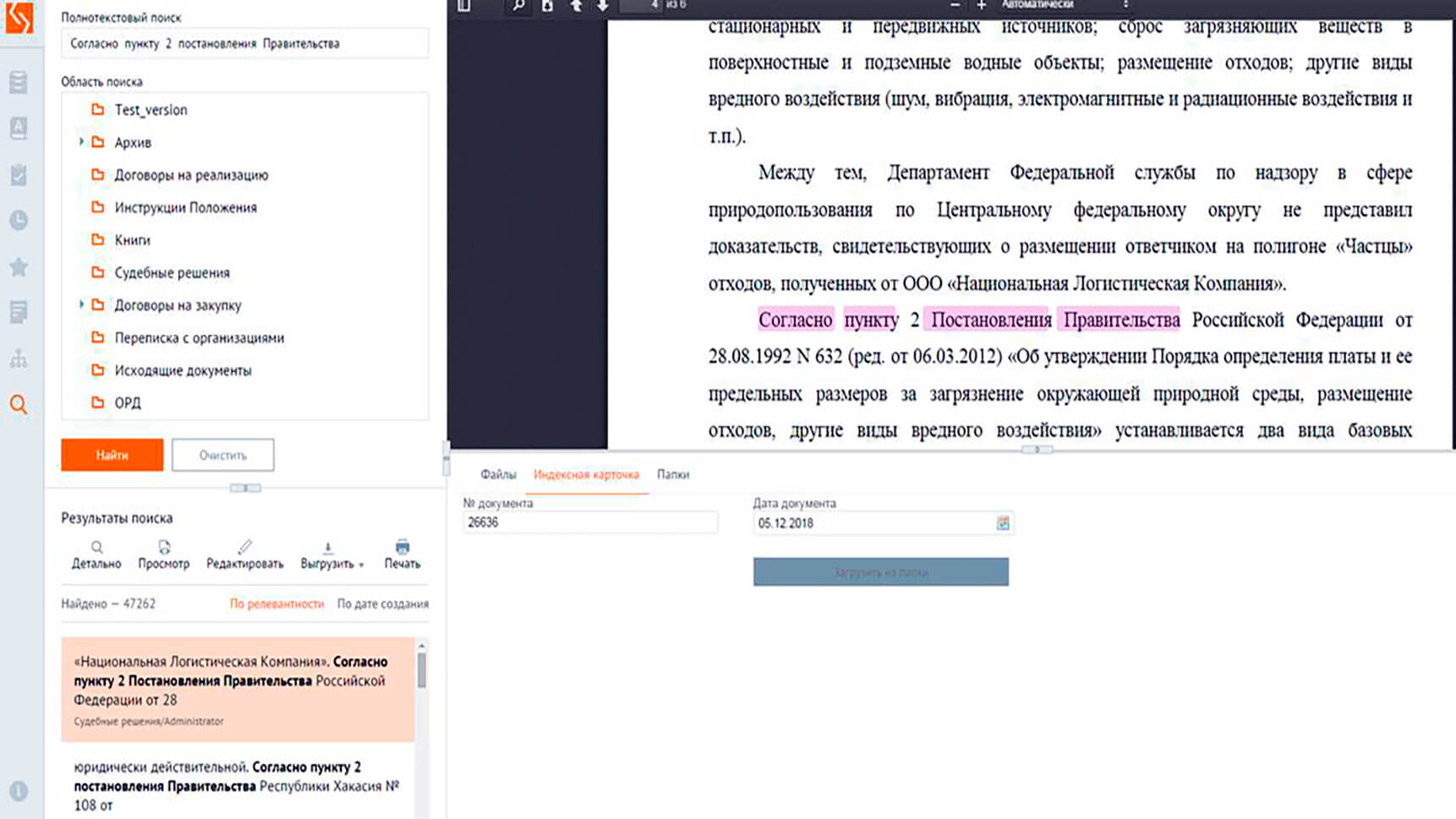Switch to the Папки tab

point(673,475)
